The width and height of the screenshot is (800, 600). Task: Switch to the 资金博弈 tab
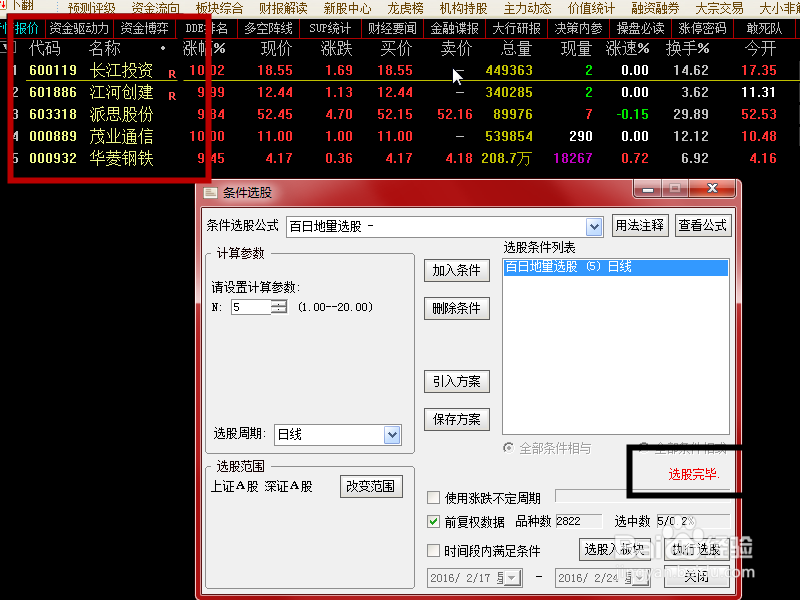[145, 28]
